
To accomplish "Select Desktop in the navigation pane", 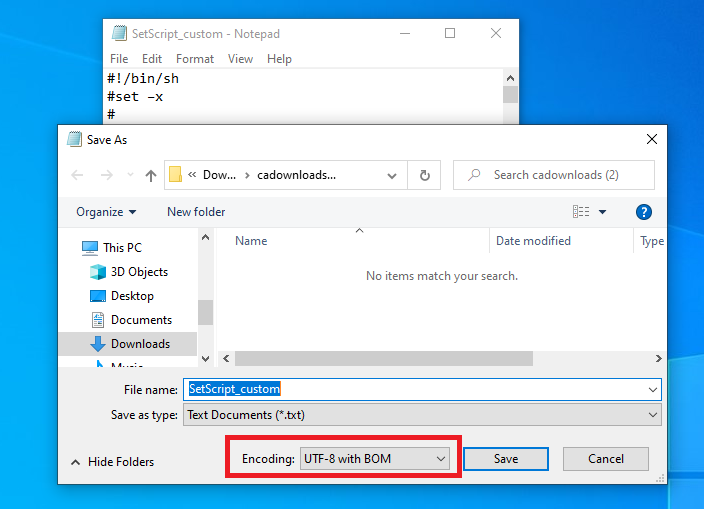I will pyautogui.click(x=132, y=296).
